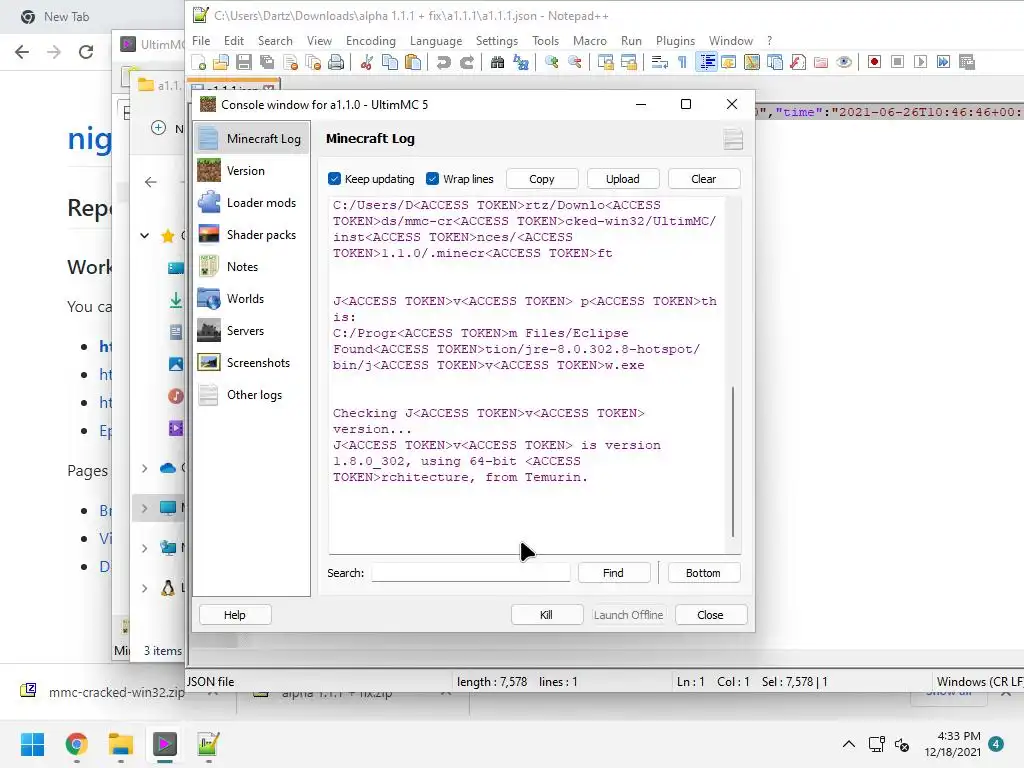Click the Minecraft Log vertical scrollbar
Viewport: 1024px width, 768px height.
(x=733, y=461)
